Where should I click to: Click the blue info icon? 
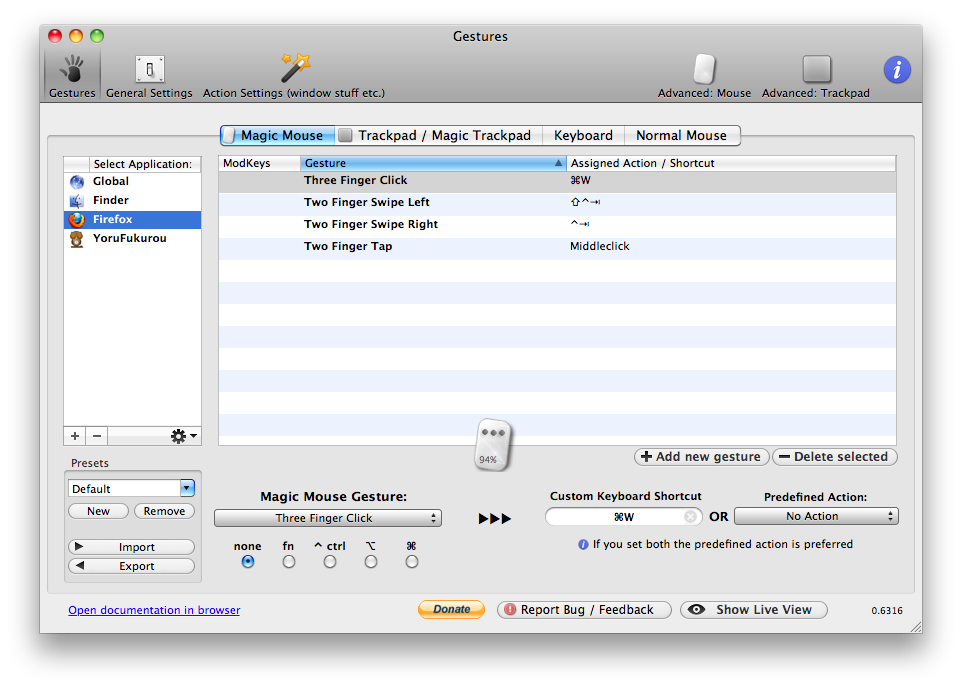coord(897,70)
